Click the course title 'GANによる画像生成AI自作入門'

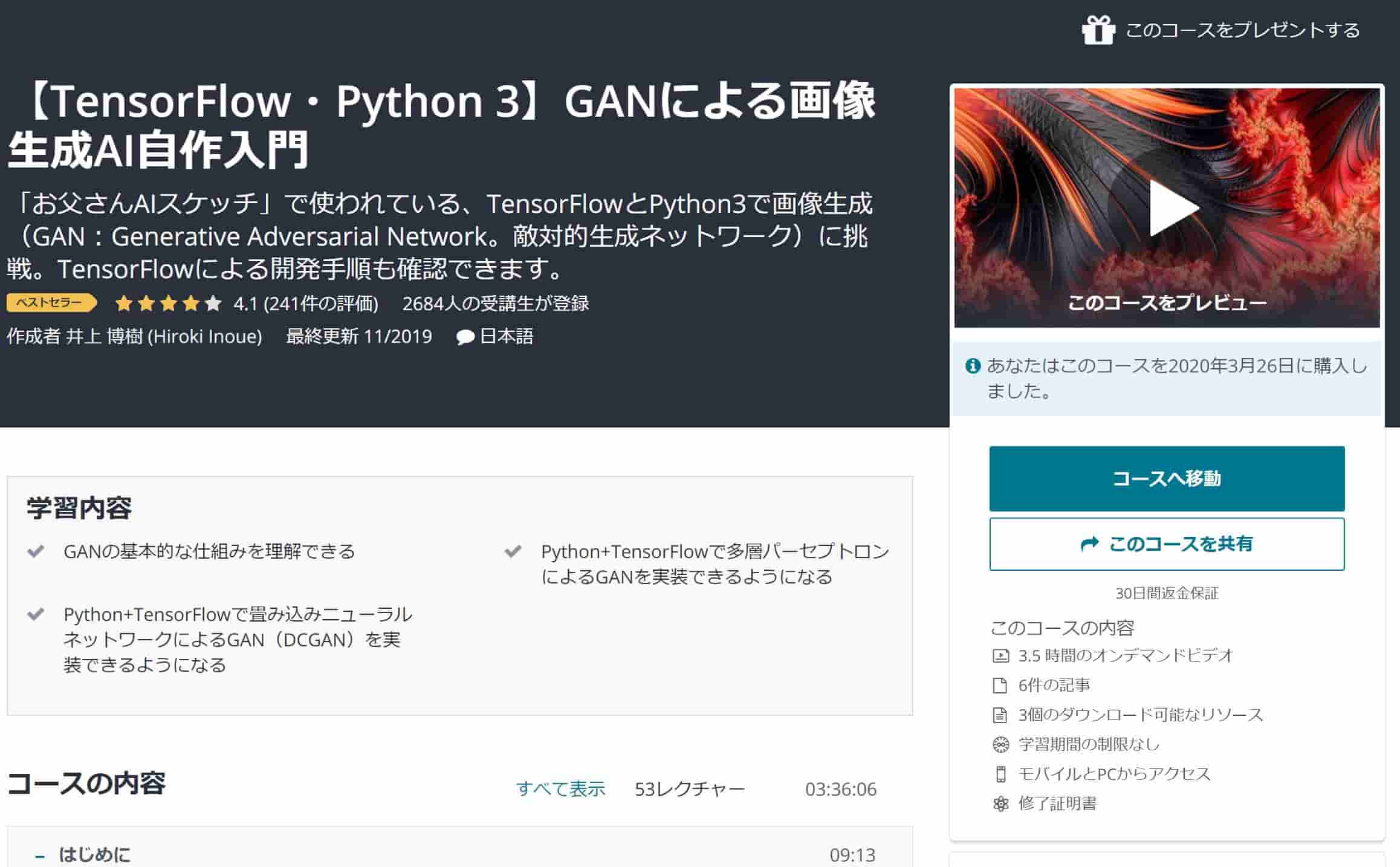[x=441, y=125]
